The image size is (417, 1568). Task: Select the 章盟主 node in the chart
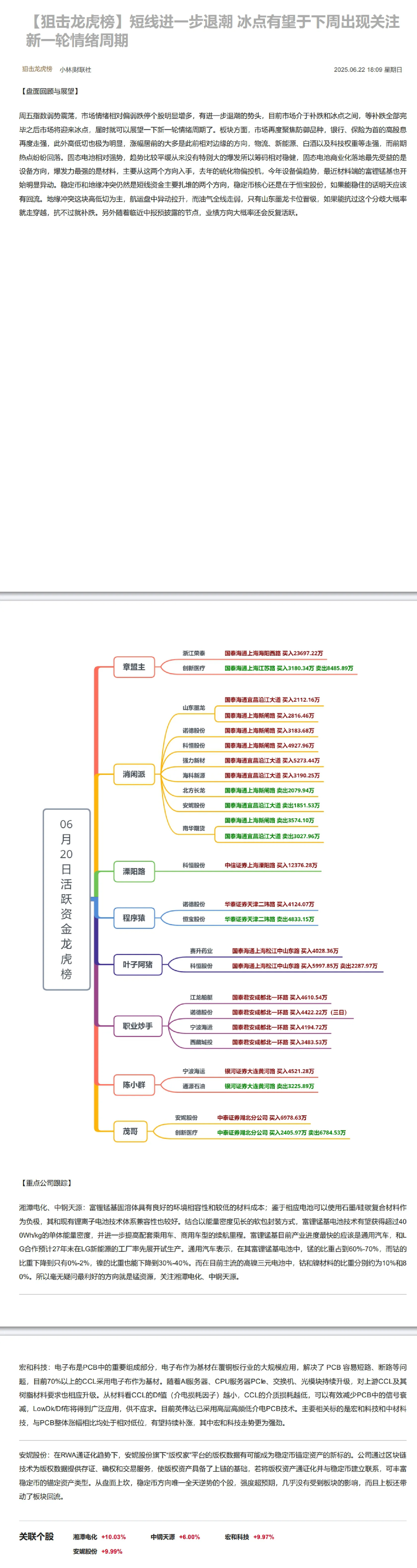[x=134, y=667]
